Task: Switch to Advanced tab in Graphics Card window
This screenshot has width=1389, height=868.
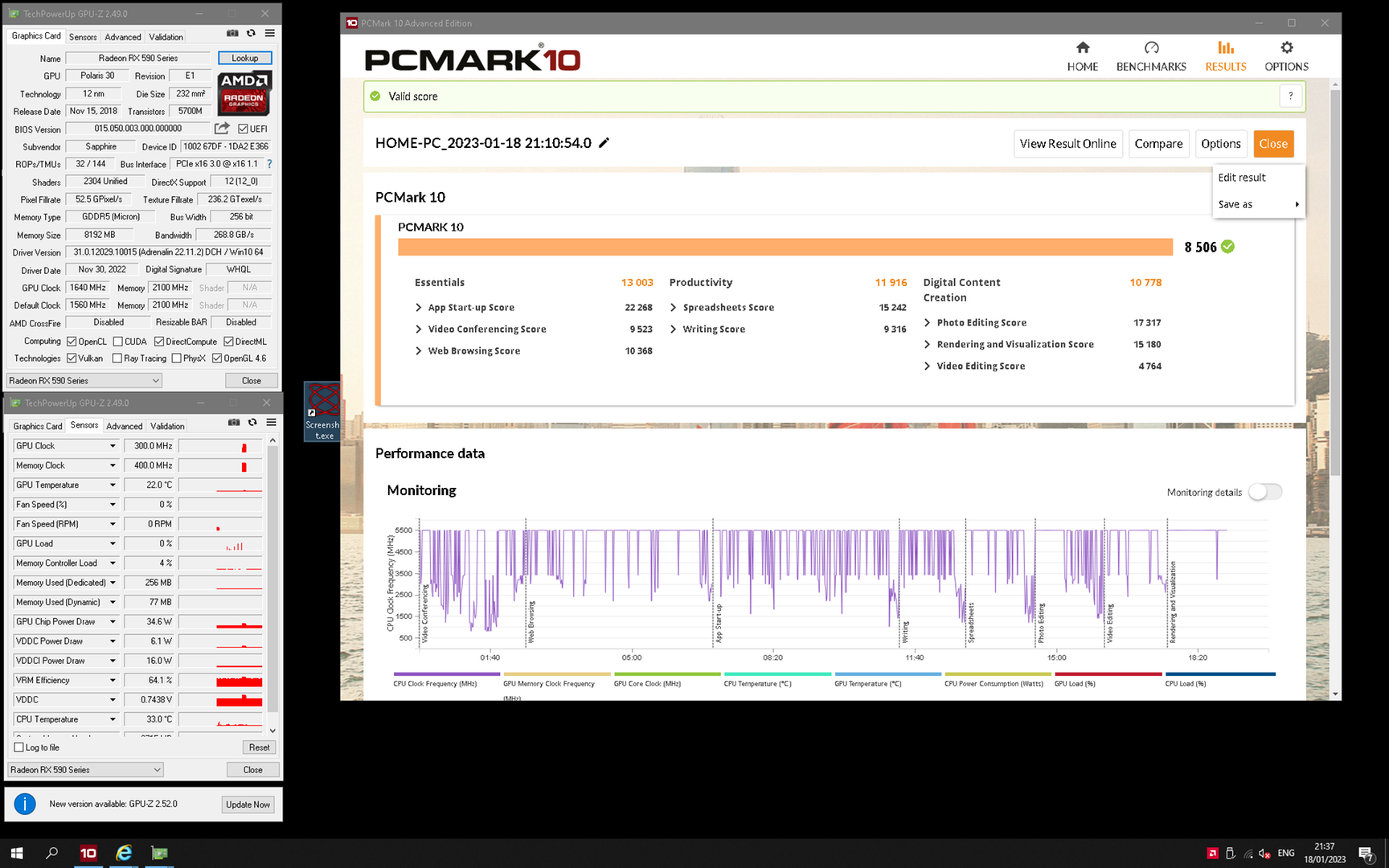Action: 122,37
